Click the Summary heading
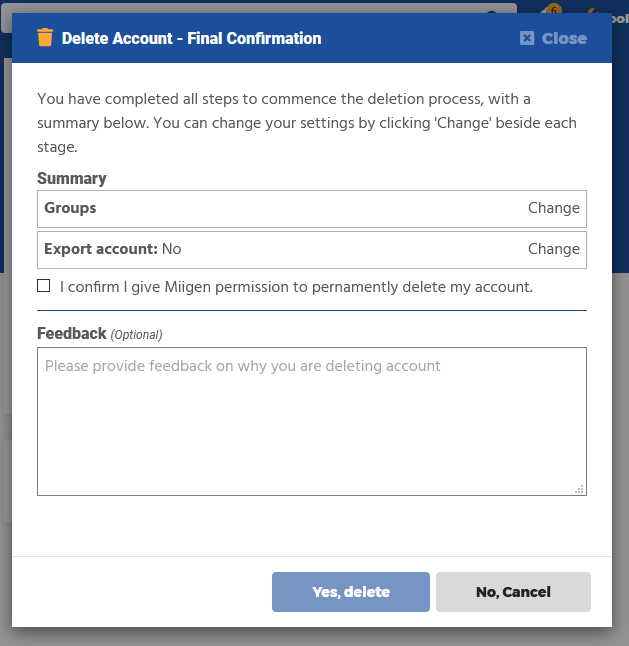This screenshot has width=629, height=646. click(x=72, y=178)
